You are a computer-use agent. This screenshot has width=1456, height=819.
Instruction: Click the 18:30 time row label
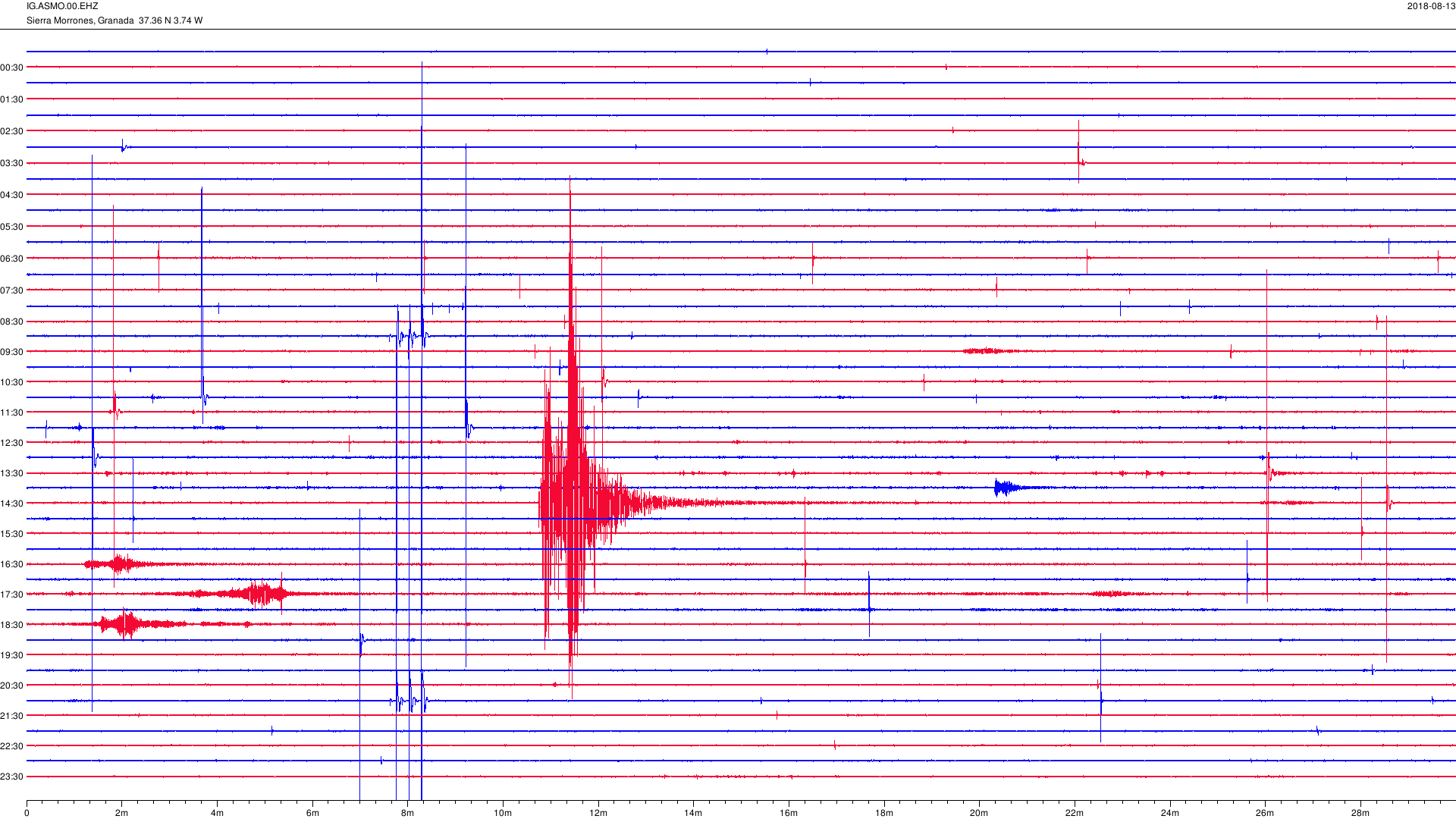[x=12, y=625]
